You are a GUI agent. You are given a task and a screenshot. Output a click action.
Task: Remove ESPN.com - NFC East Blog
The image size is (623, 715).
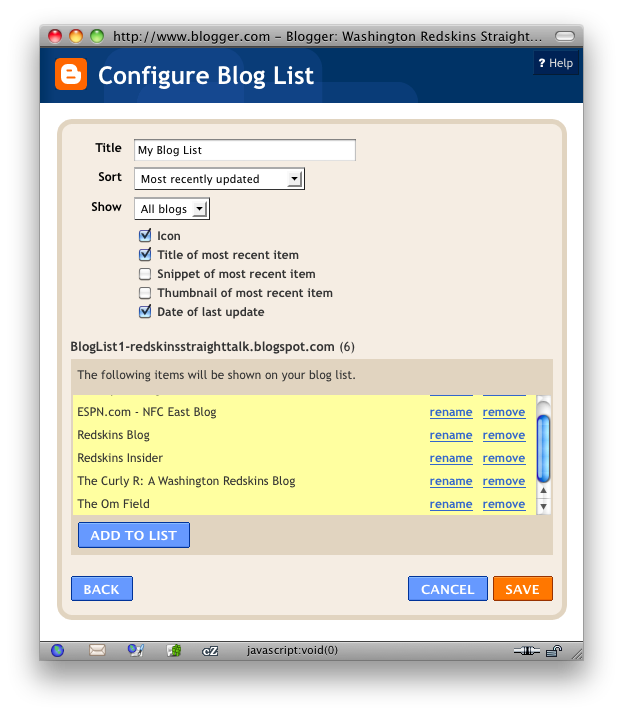(504, 412)
